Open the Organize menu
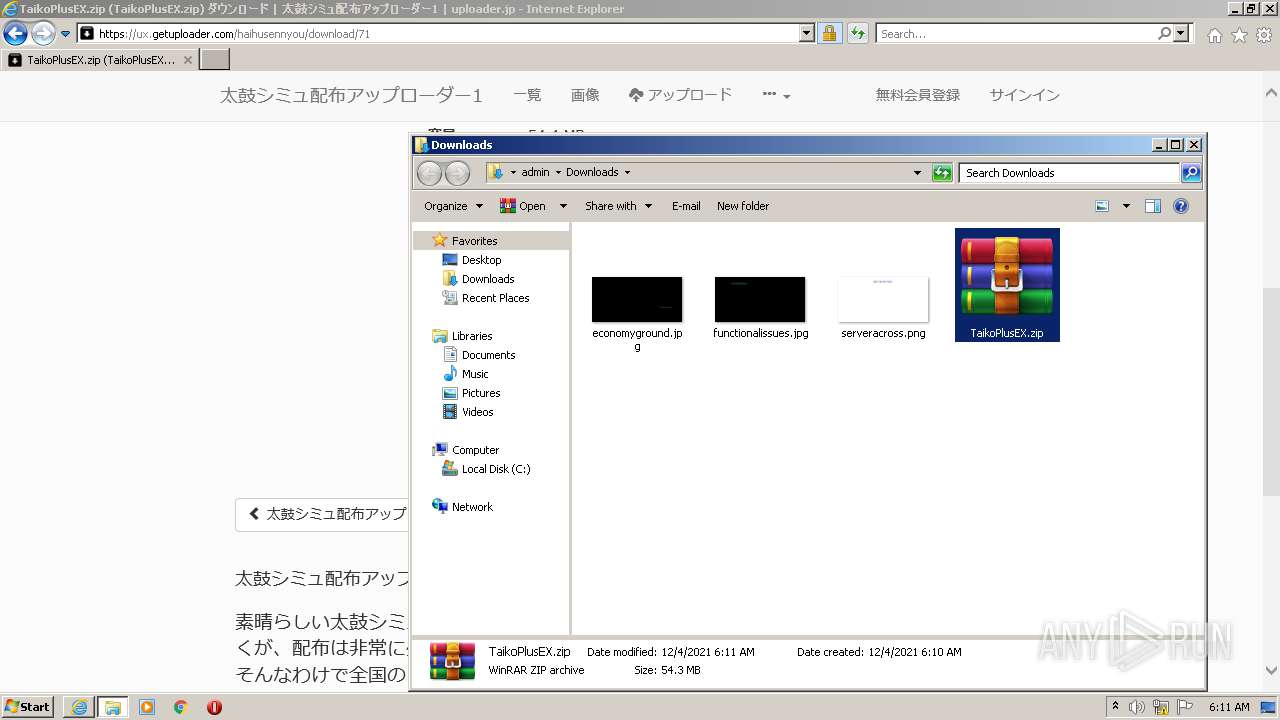 [x=453, y=206]
